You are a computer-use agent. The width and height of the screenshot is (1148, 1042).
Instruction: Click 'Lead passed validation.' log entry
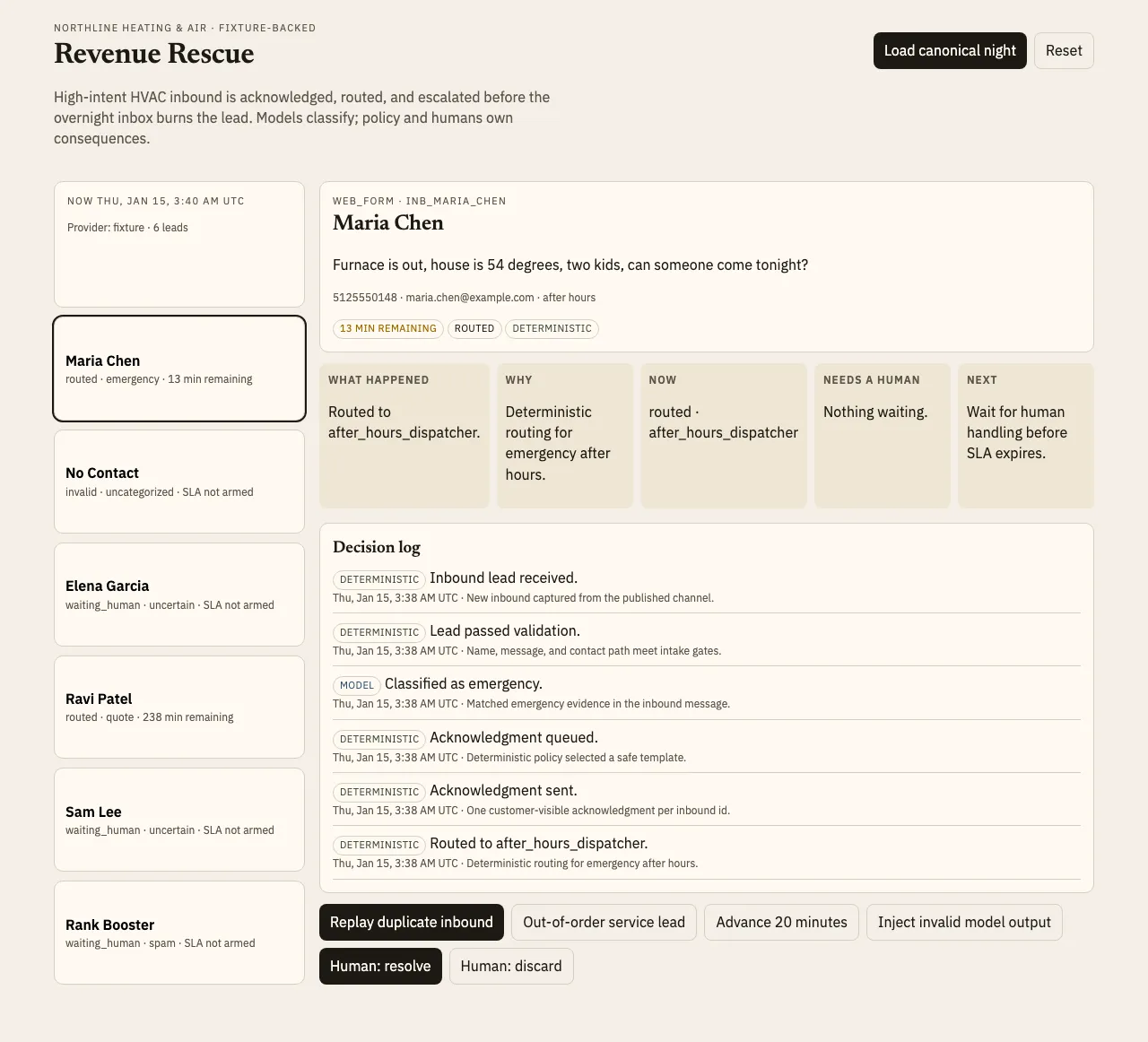(x=707, y=640)
